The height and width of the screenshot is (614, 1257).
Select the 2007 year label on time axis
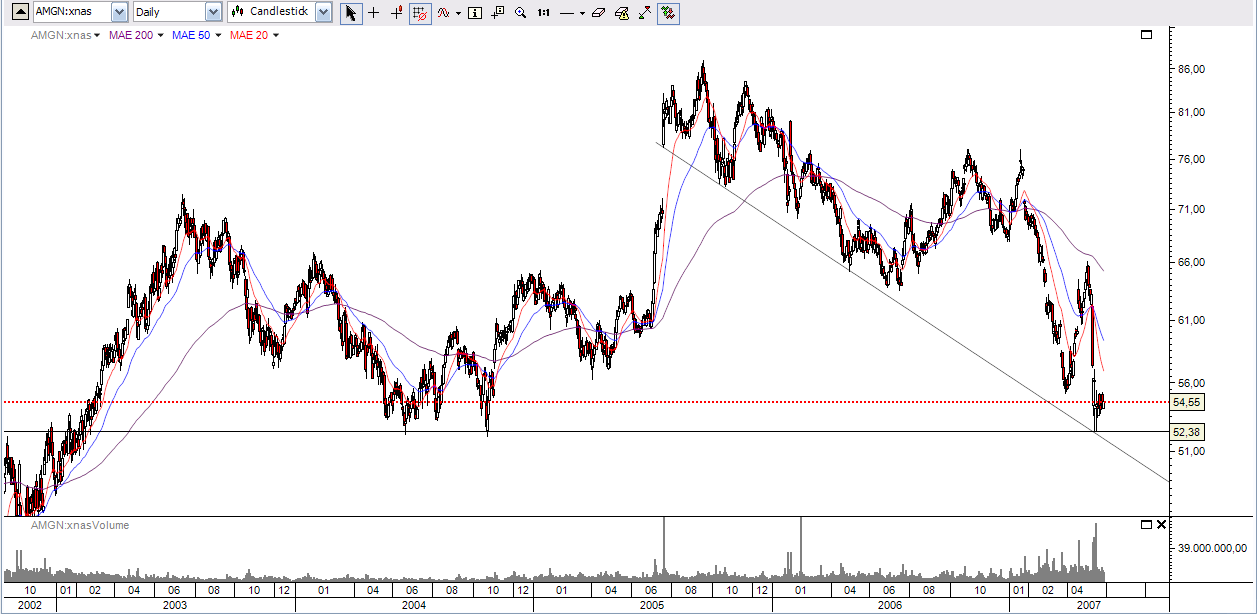point(1087,605)
